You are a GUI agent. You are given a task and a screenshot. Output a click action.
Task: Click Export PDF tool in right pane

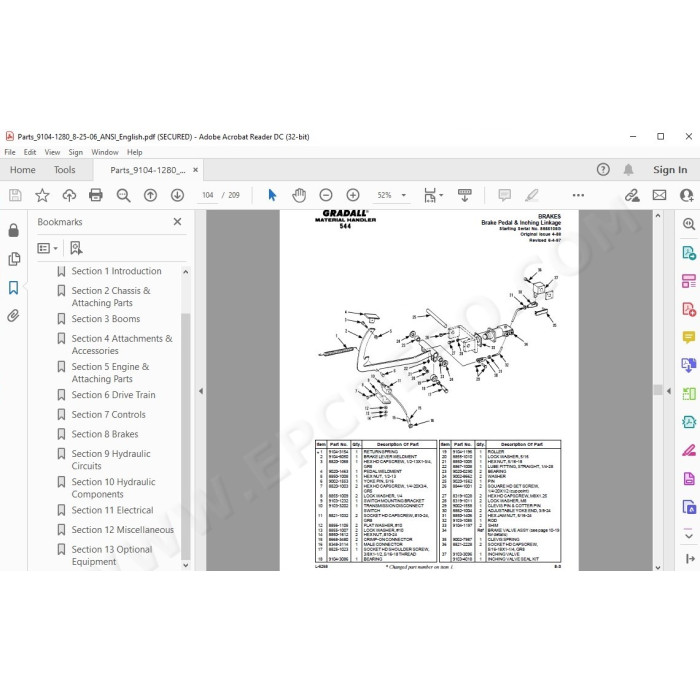(689, 253)
